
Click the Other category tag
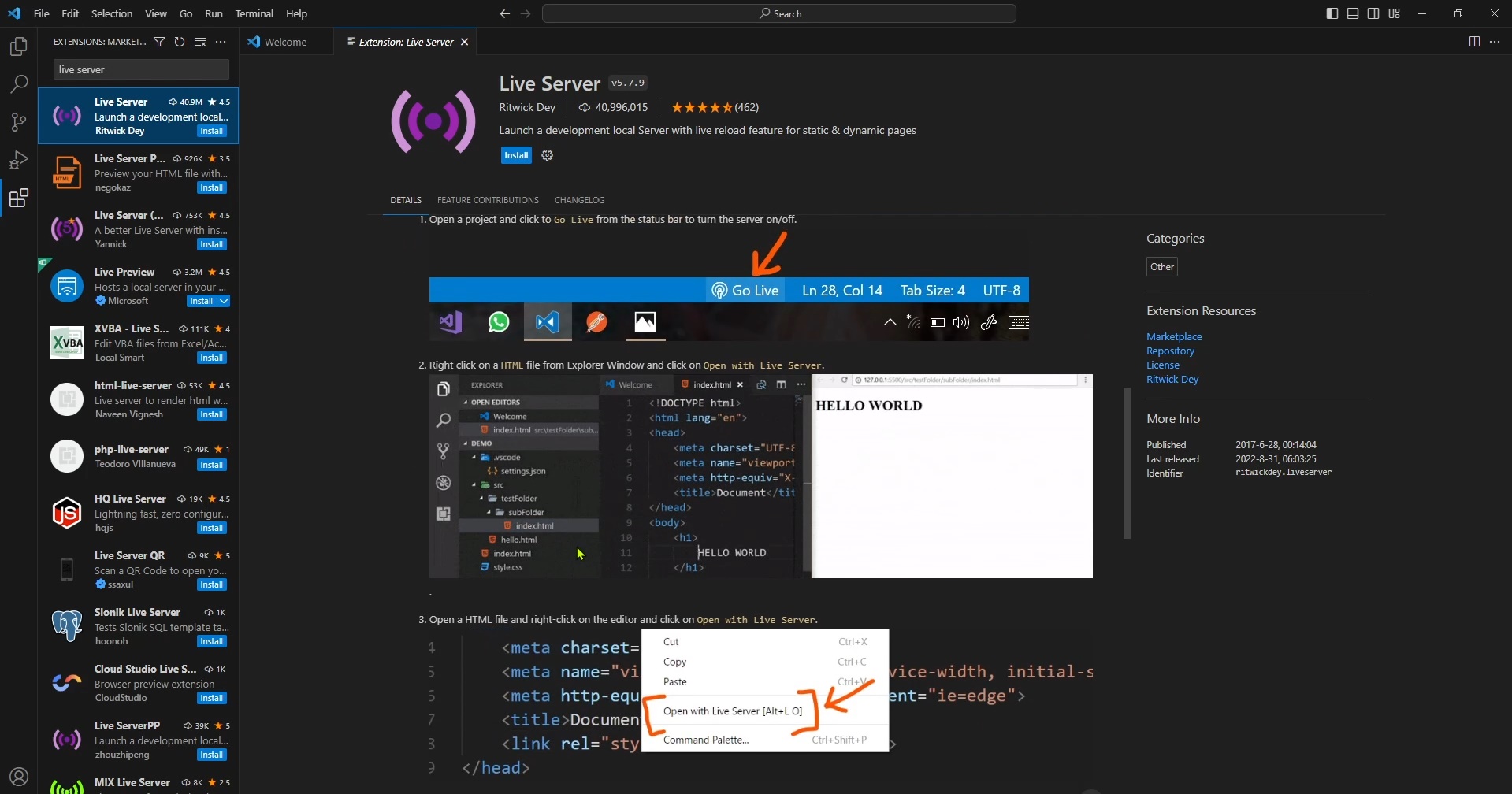tap(1162, 267)
